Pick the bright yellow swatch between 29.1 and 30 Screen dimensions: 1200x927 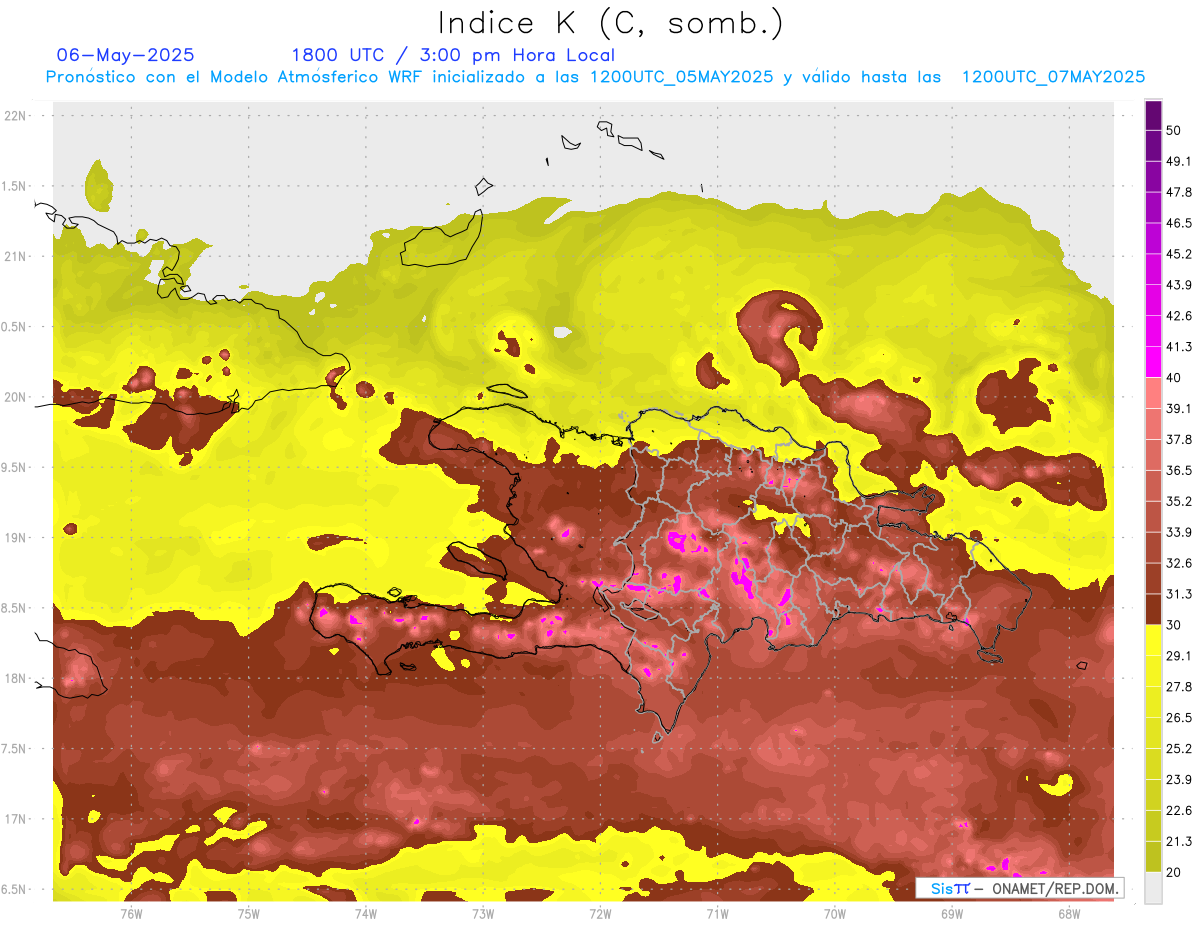1153,641
